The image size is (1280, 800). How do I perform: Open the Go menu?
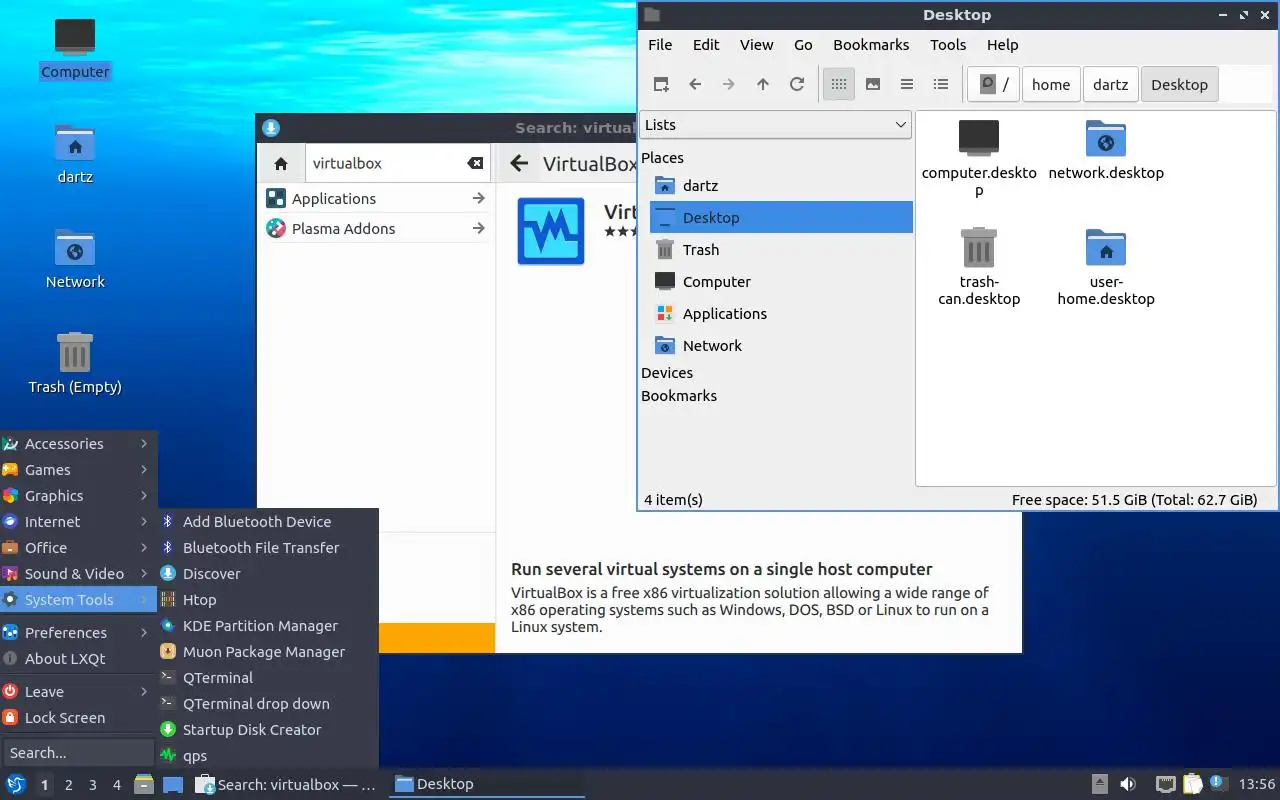click(803, 45)
